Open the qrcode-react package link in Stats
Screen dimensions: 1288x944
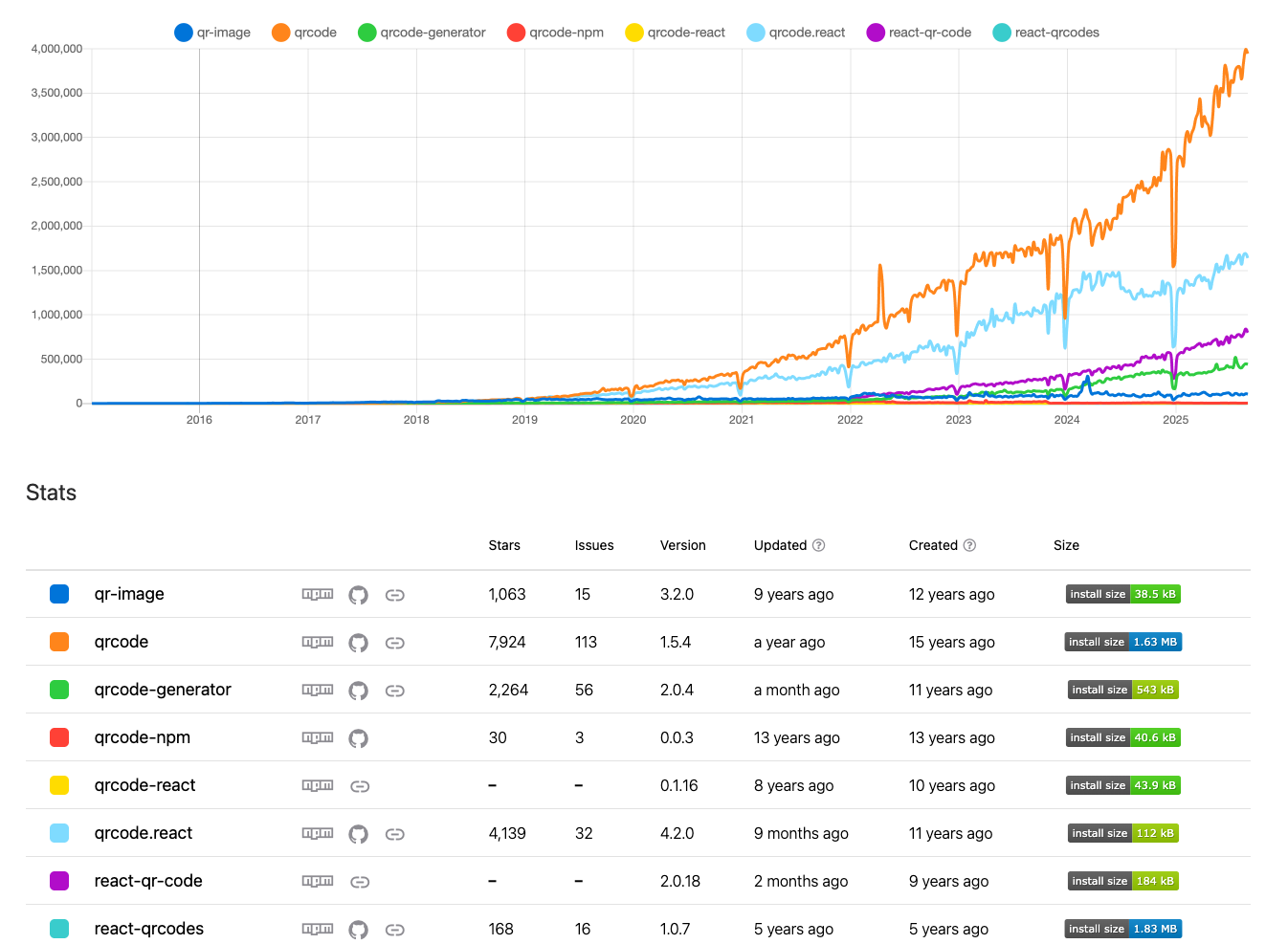(x=144, y=785)
